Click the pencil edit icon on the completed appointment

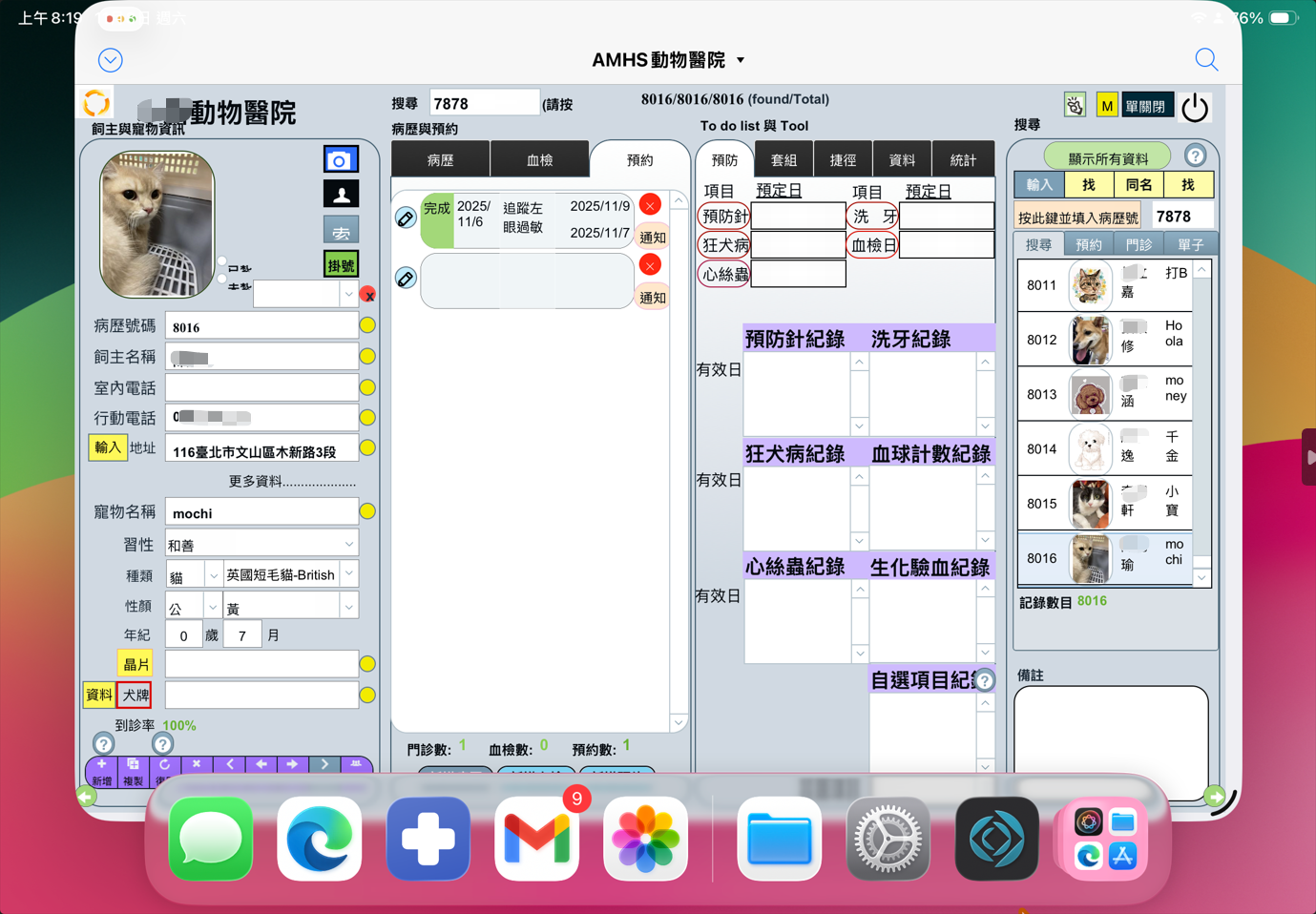pos(406,218)
